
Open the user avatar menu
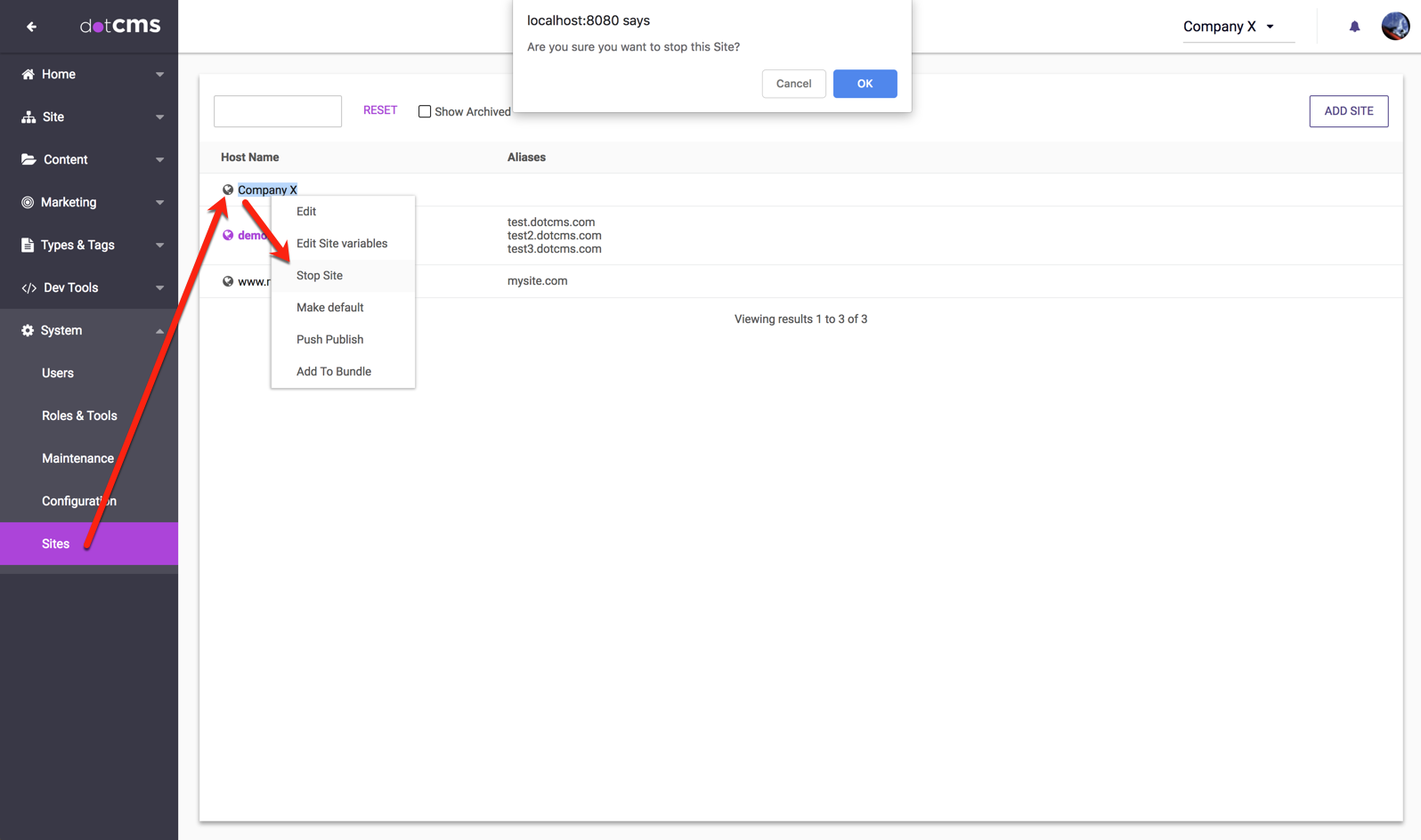[1394, 27]
